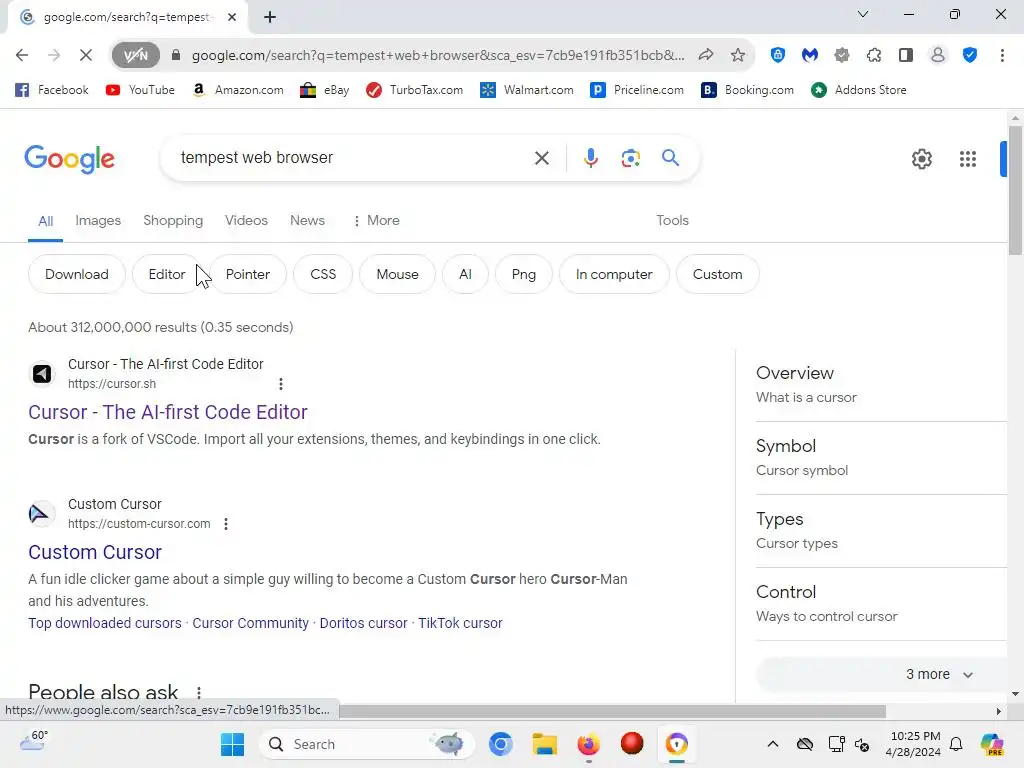Filter results with the Pointer chip

tap(248, 274)
